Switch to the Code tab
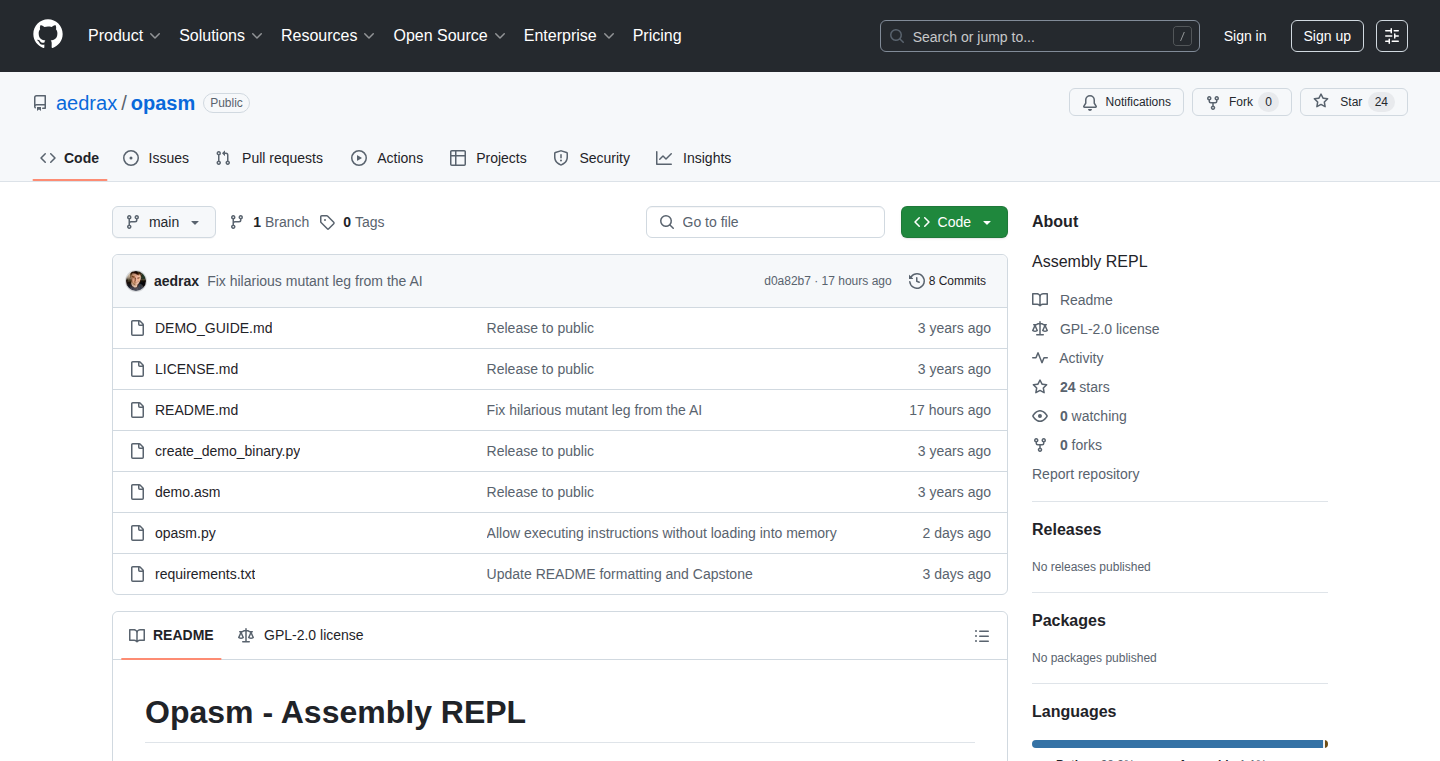The width and height of the screenshot is (1440, 761). [x=70, y=158]
